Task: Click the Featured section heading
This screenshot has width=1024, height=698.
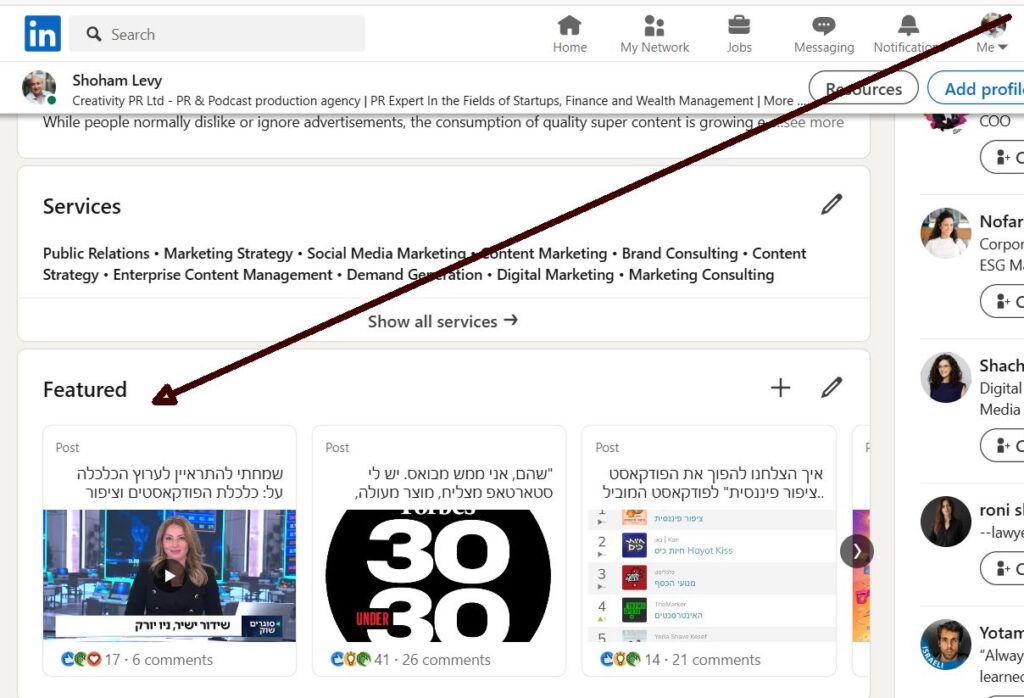Action: [x=85, y=389]
